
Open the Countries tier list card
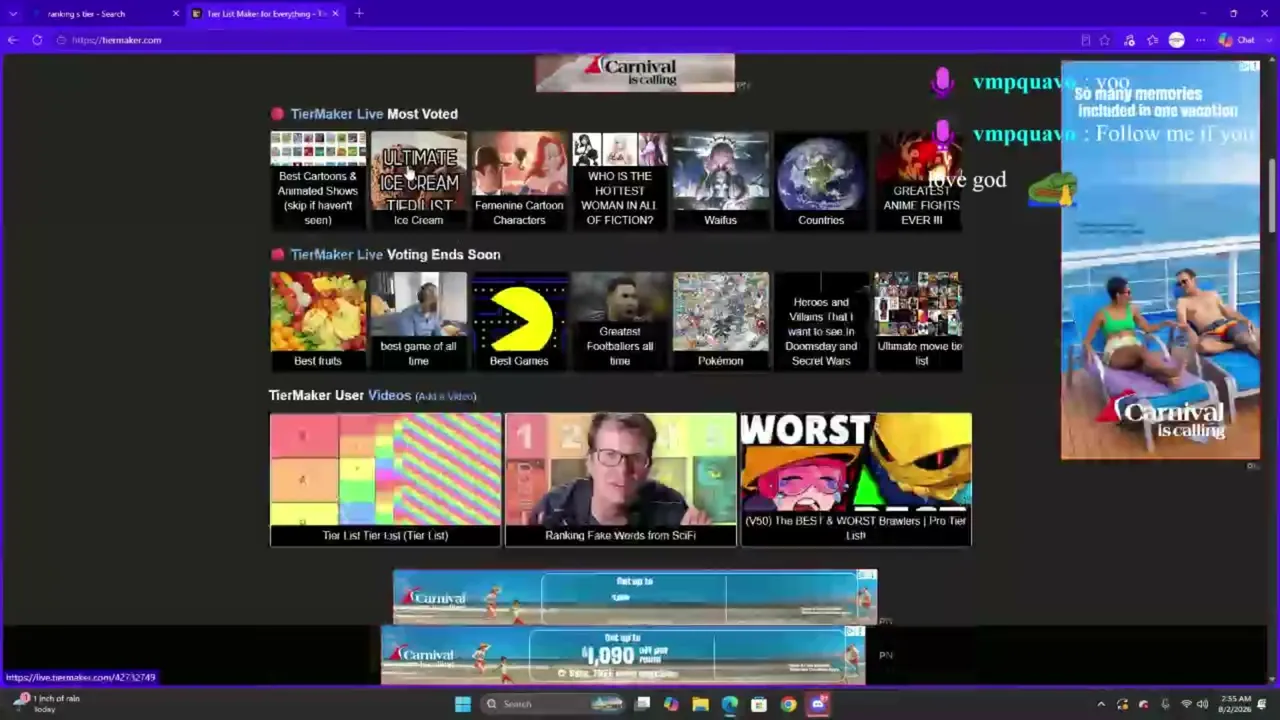pos(821,180)
